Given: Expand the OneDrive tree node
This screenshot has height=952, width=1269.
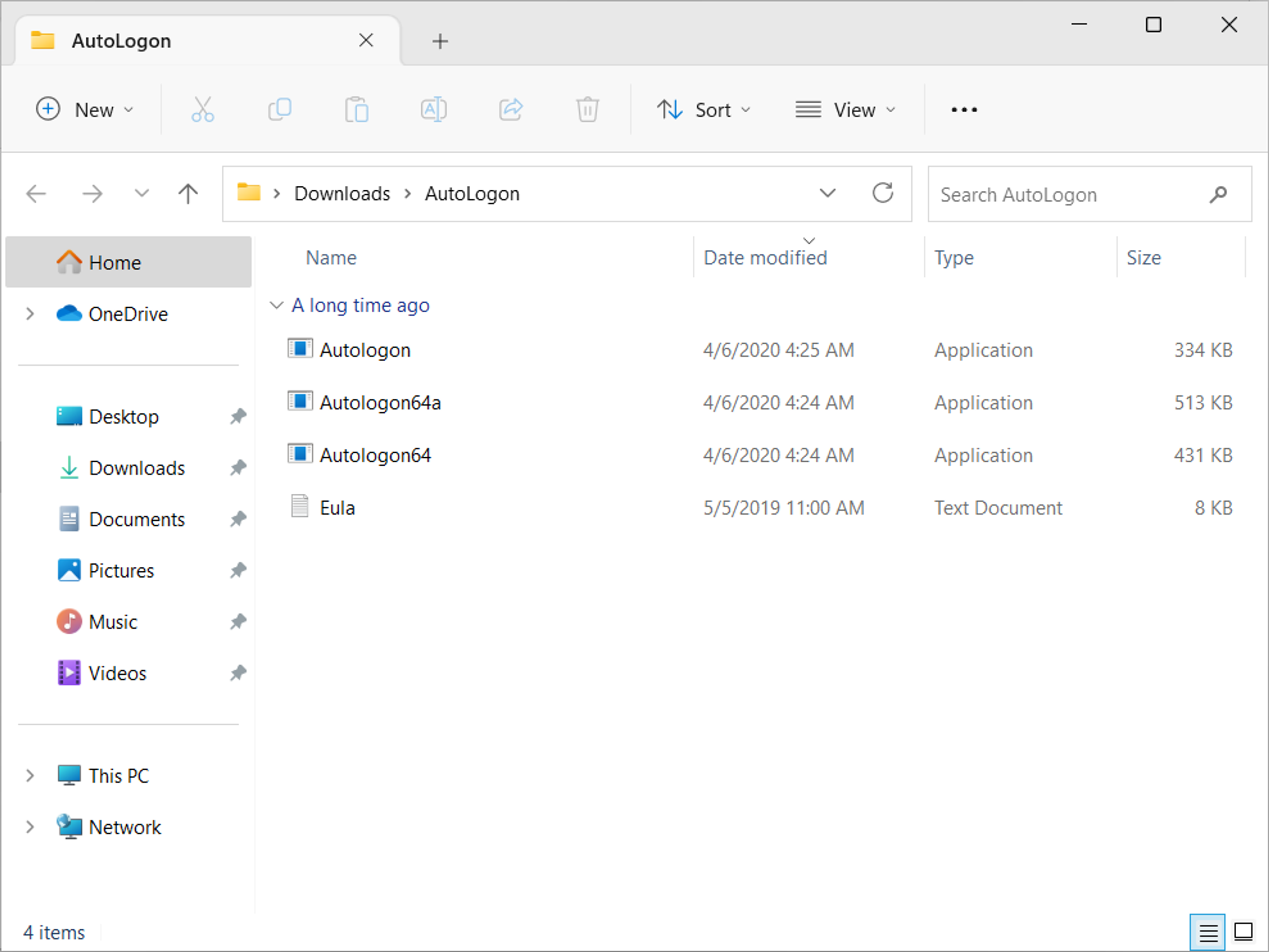Looking at the screenshot, I should pyautogui.click(x=30, y=314).
